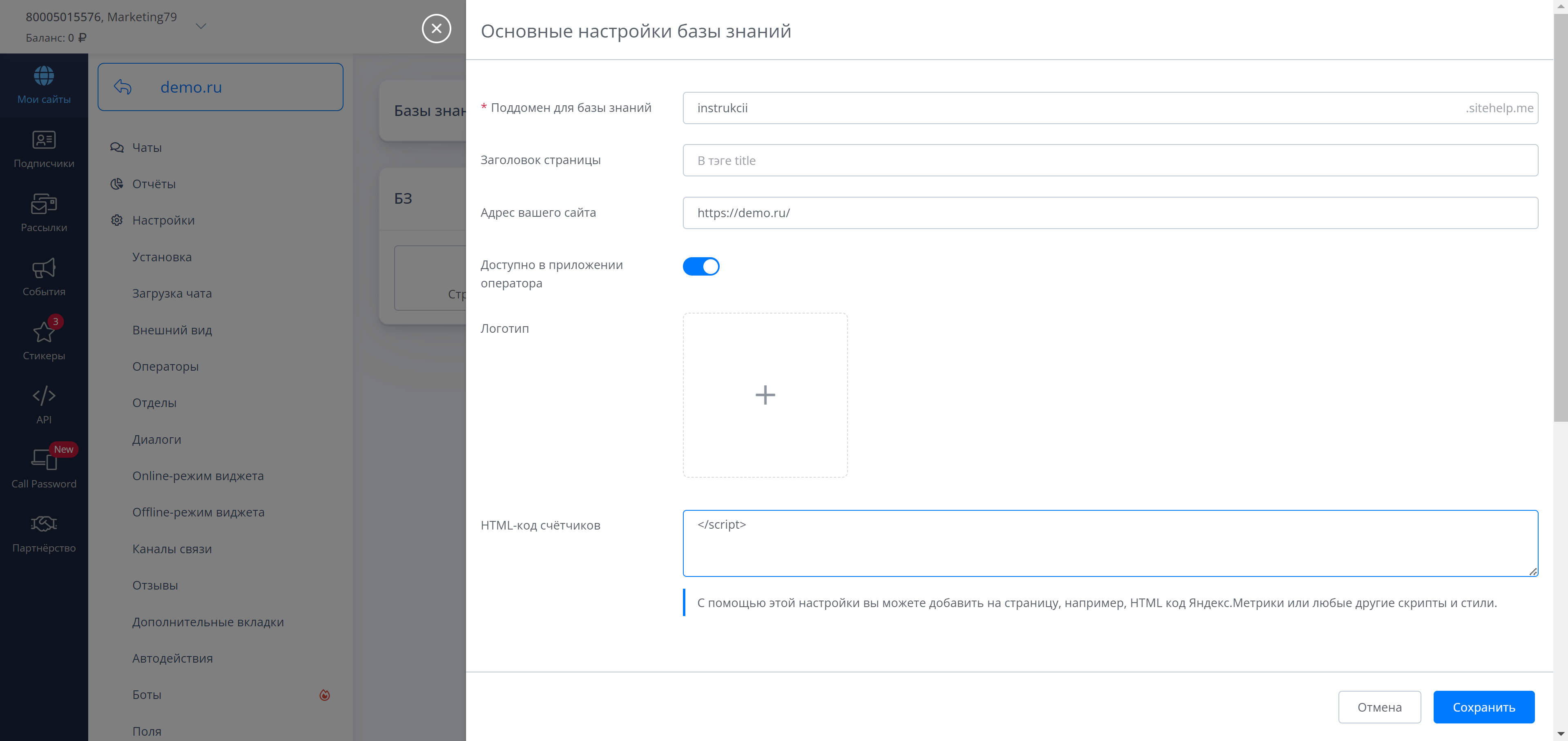Image resolution: width=1568 pixels, height=741 pixels.
Task: Click the back arrow next to demo.ru
Action: tap(123, 87)
